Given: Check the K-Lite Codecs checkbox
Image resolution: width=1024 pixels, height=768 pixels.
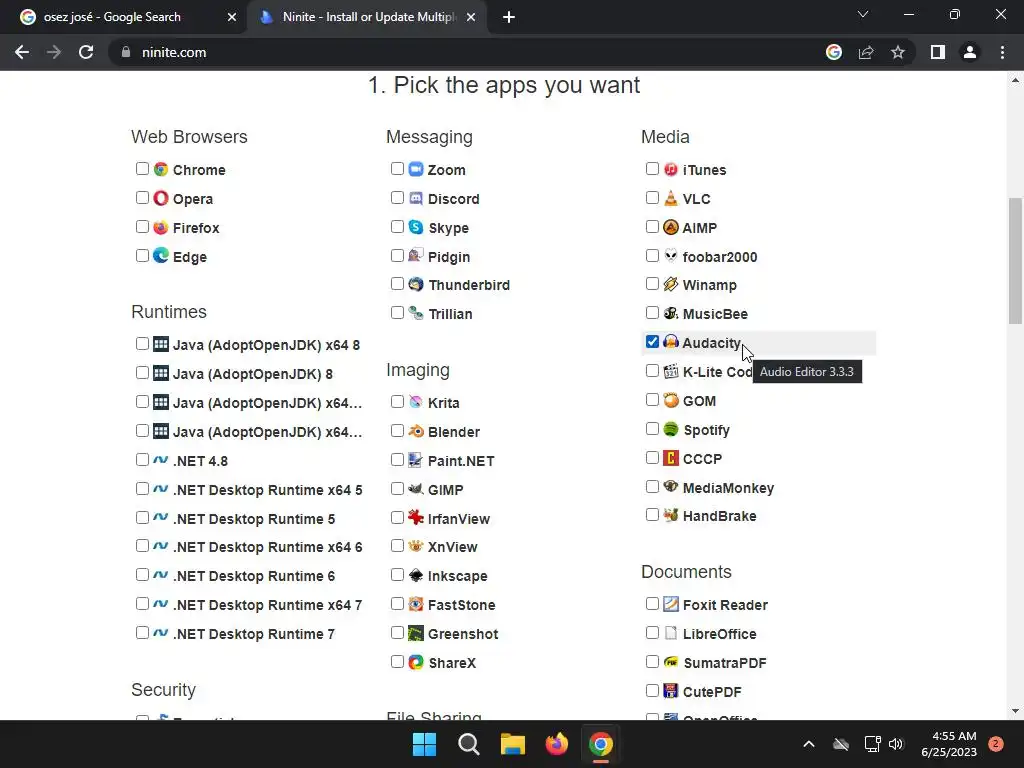Looking at the screenshot, I should 652,371.
